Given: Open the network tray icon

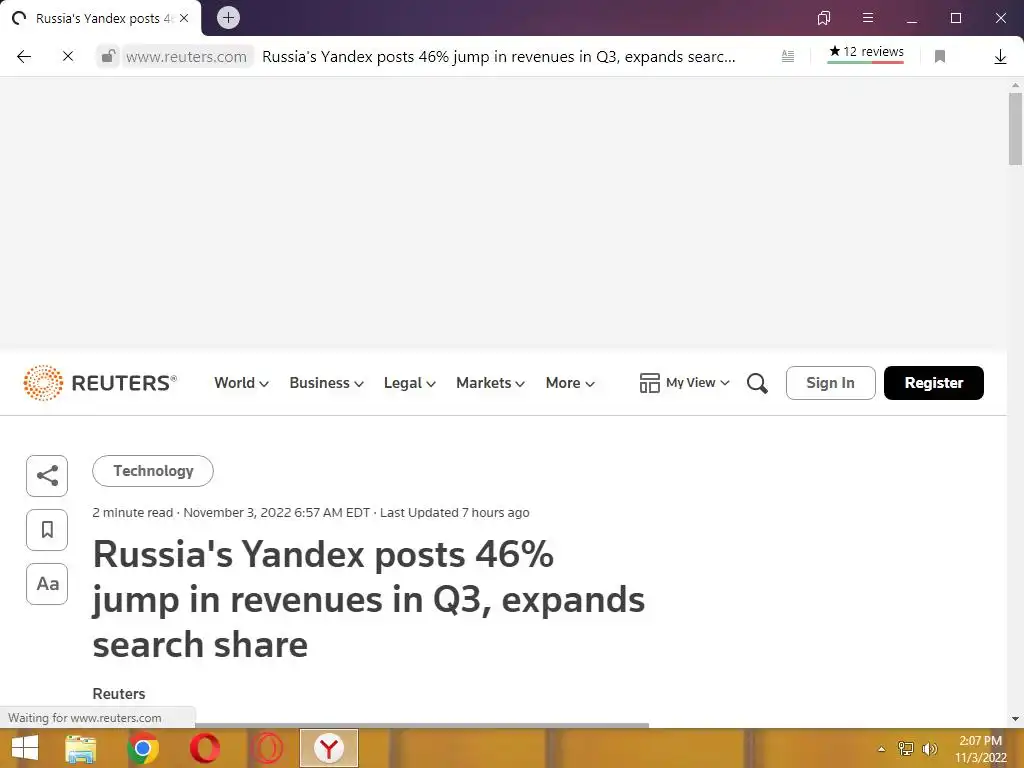Looking at the screenshot, I should [905, 748].
